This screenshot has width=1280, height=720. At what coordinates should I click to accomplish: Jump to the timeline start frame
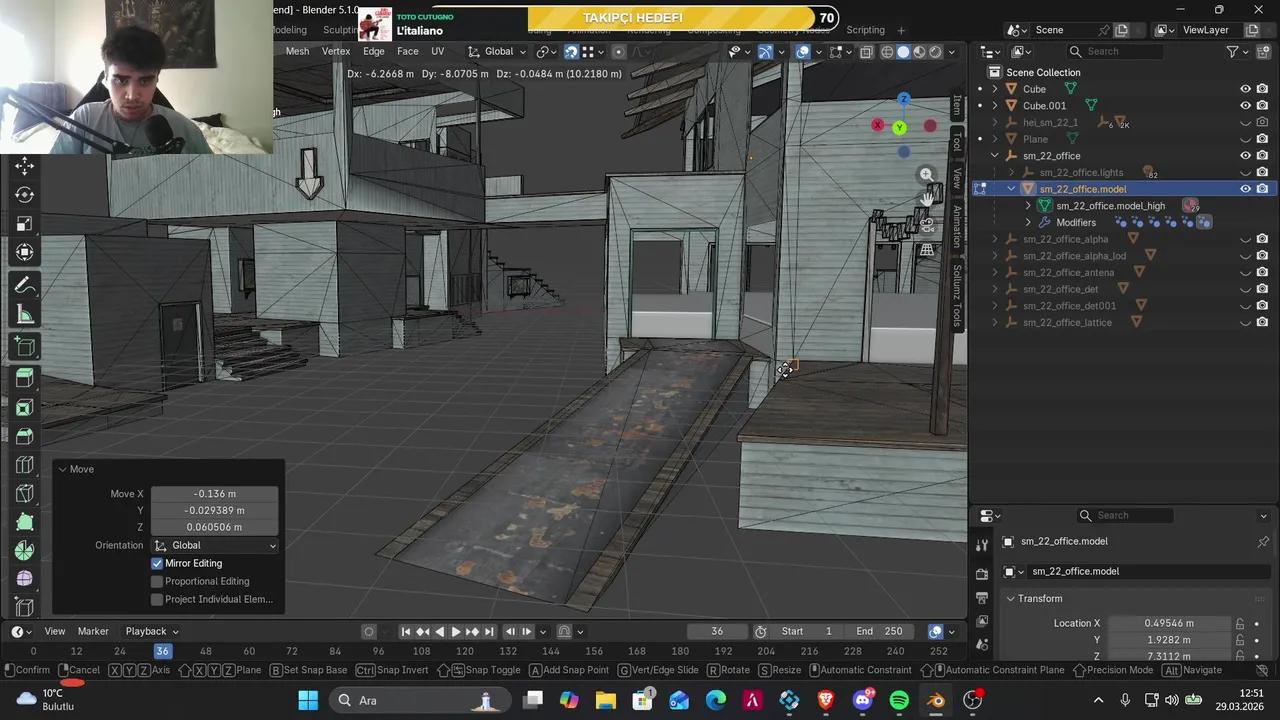406,631
